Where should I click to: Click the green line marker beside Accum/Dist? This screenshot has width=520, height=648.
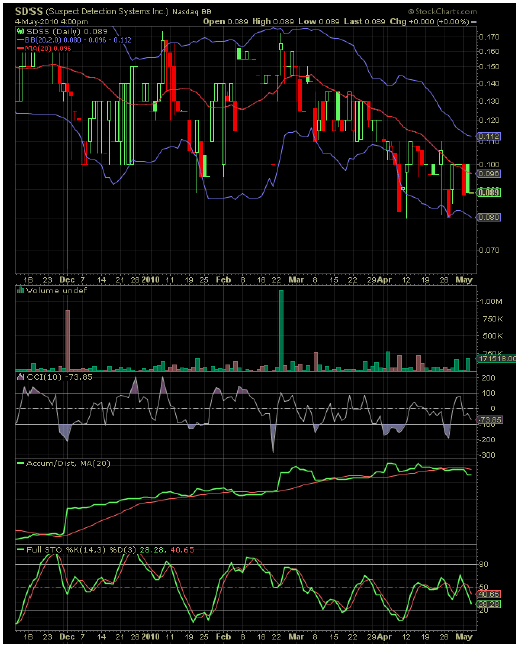tap(20, 463)
